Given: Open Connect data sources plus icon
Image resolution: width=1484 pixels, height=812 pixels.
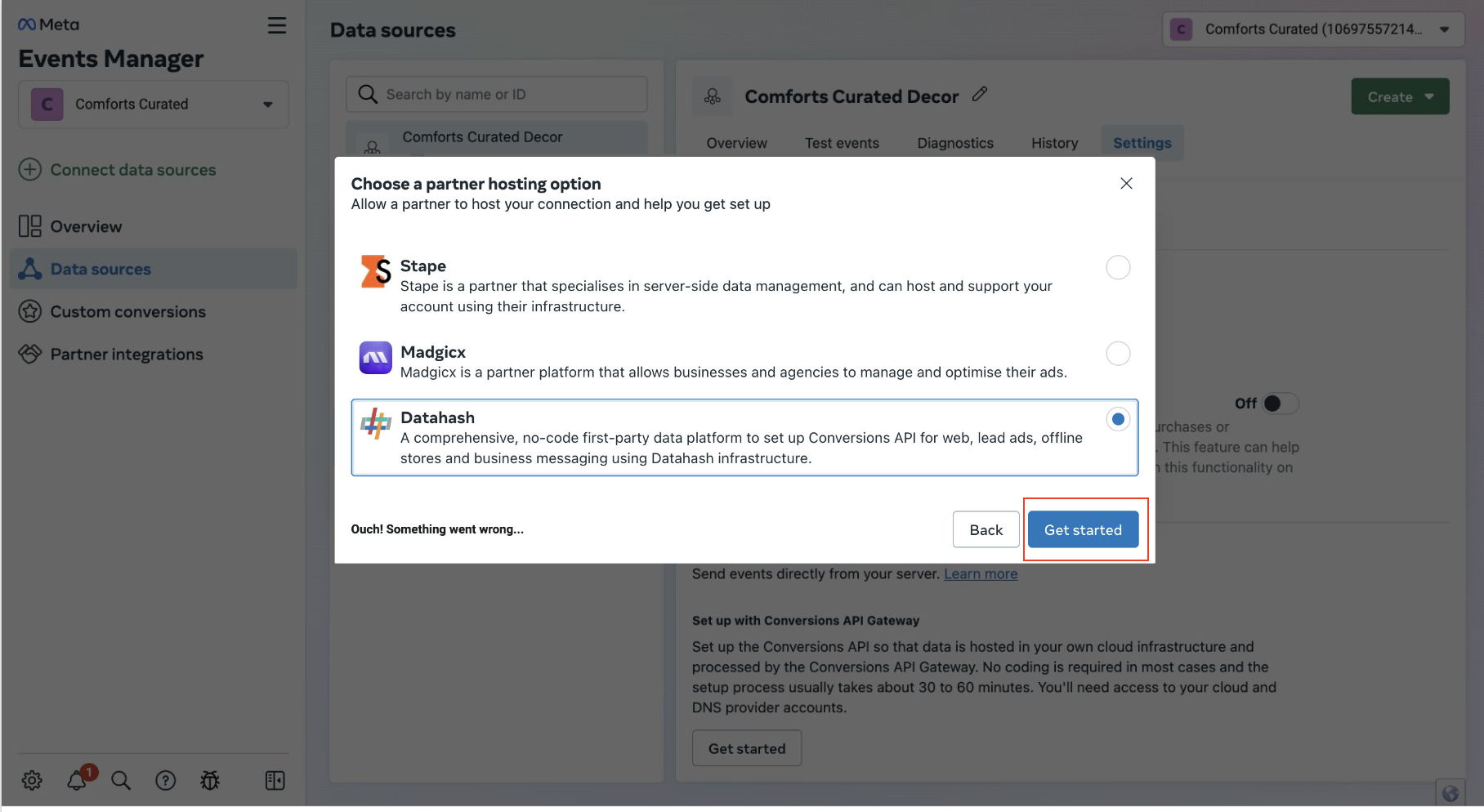Looking at the screenshot, I should click(x=29, y=170).
